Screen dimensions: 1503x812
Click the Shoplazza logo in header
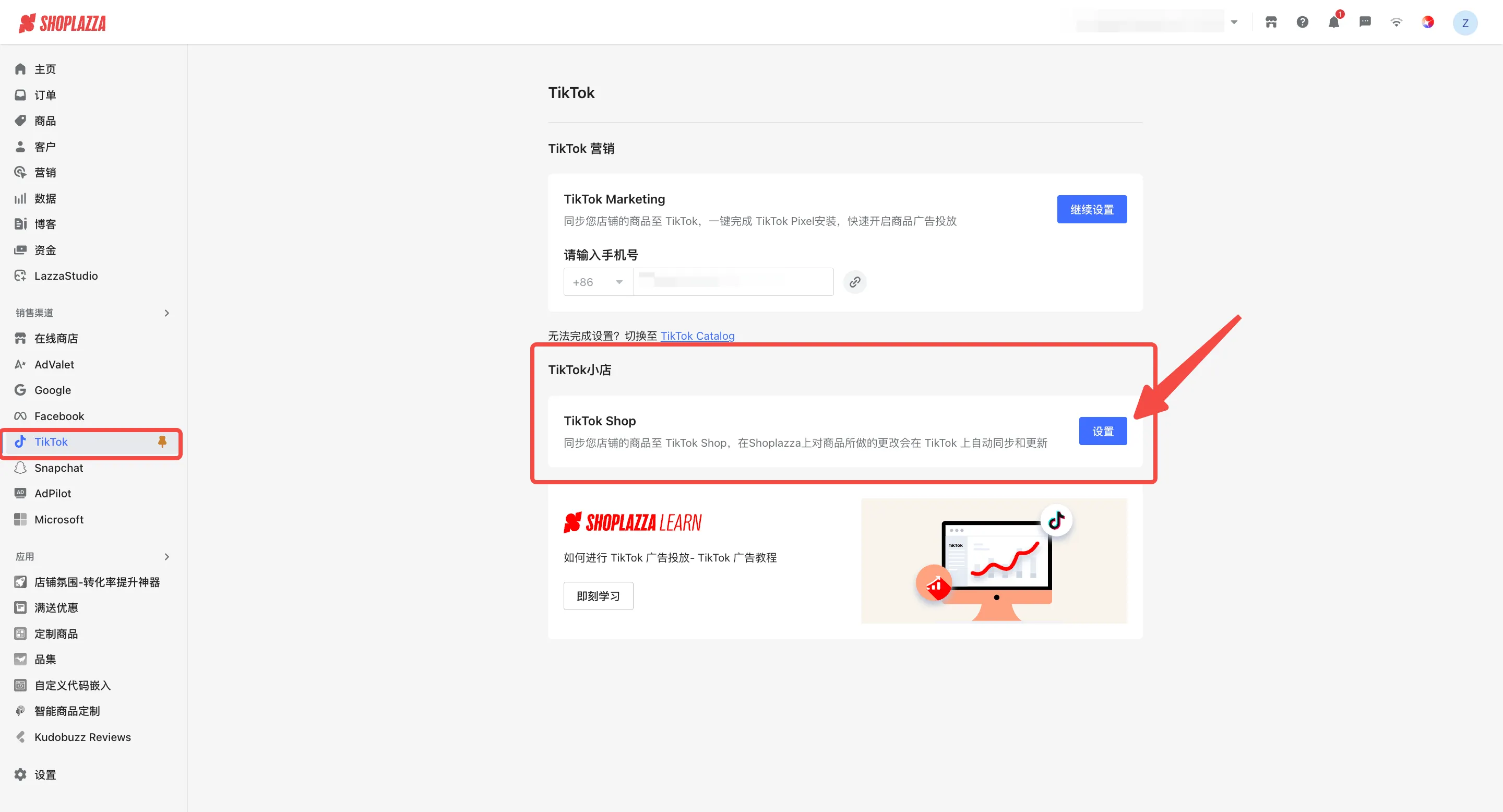click(x=63, y=23)
